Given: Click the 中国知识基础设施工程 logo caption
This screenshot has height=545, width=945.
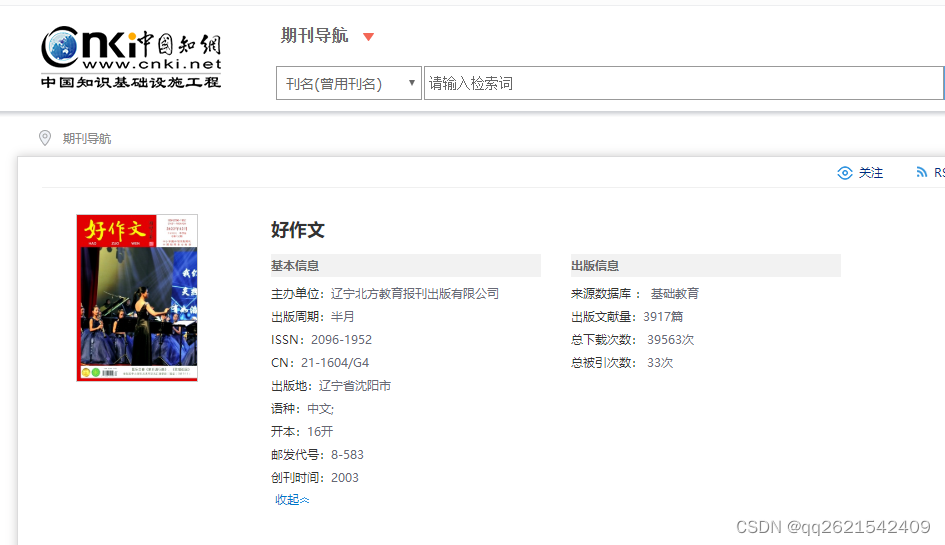Looking at the screenshot, I should point(131,82).
